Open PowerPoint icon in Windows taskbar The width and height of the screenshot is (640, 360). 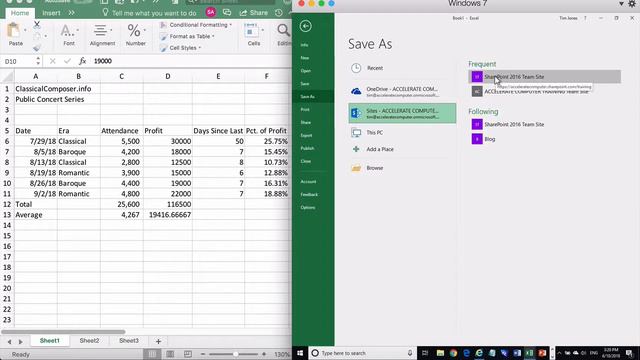point(542,353)
